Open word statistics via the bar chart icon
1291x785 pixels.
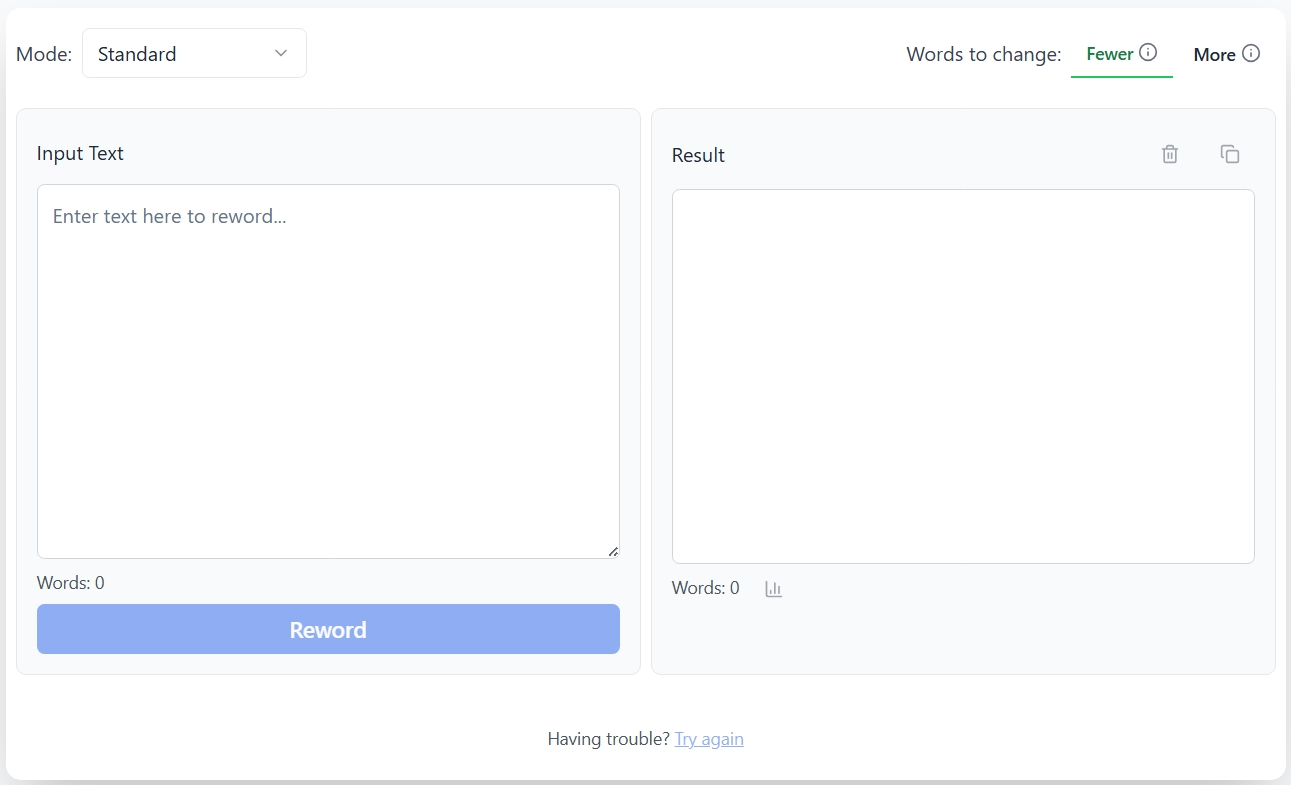(x=772, y=589)
